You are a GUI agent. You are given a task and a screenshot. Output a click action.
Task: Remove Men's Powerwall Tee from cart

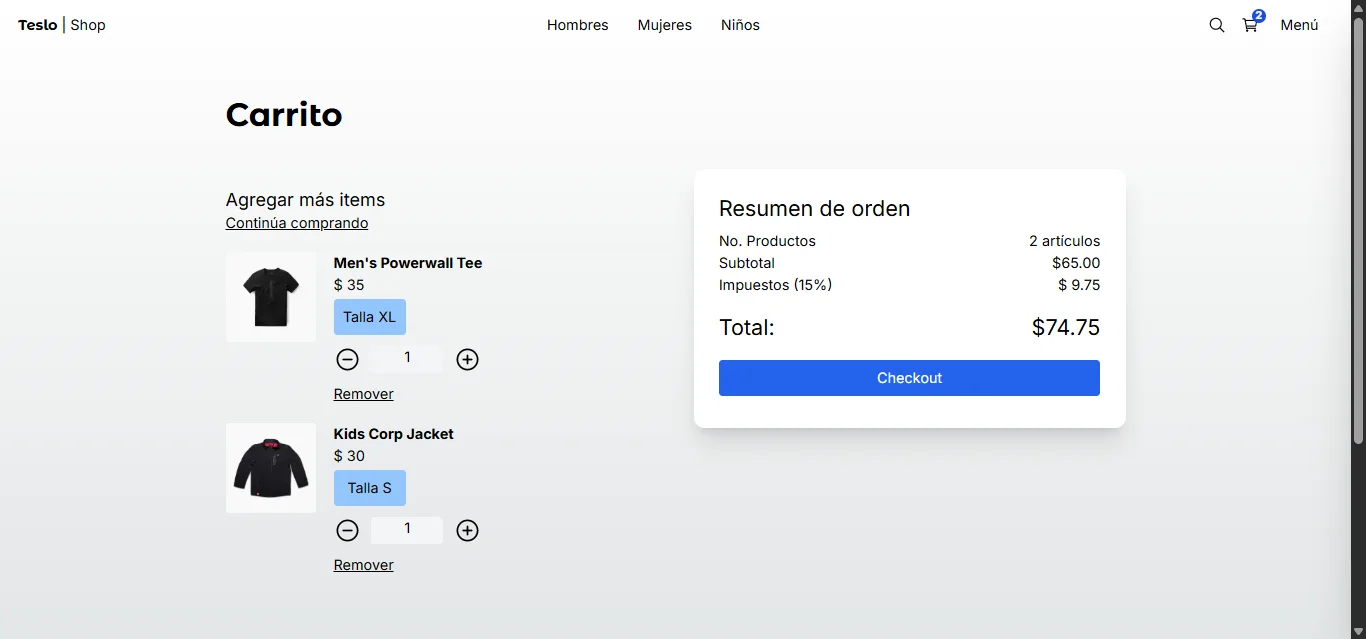coord(363,394)
